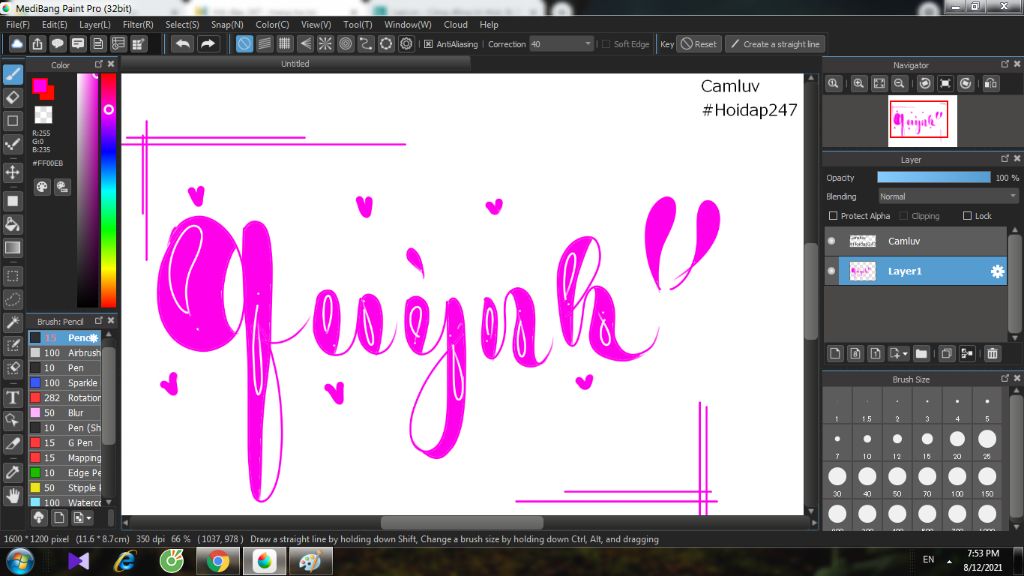Select the Gradient tool
The height and width of the screenshot is (576, 1024).
[13, 248]
